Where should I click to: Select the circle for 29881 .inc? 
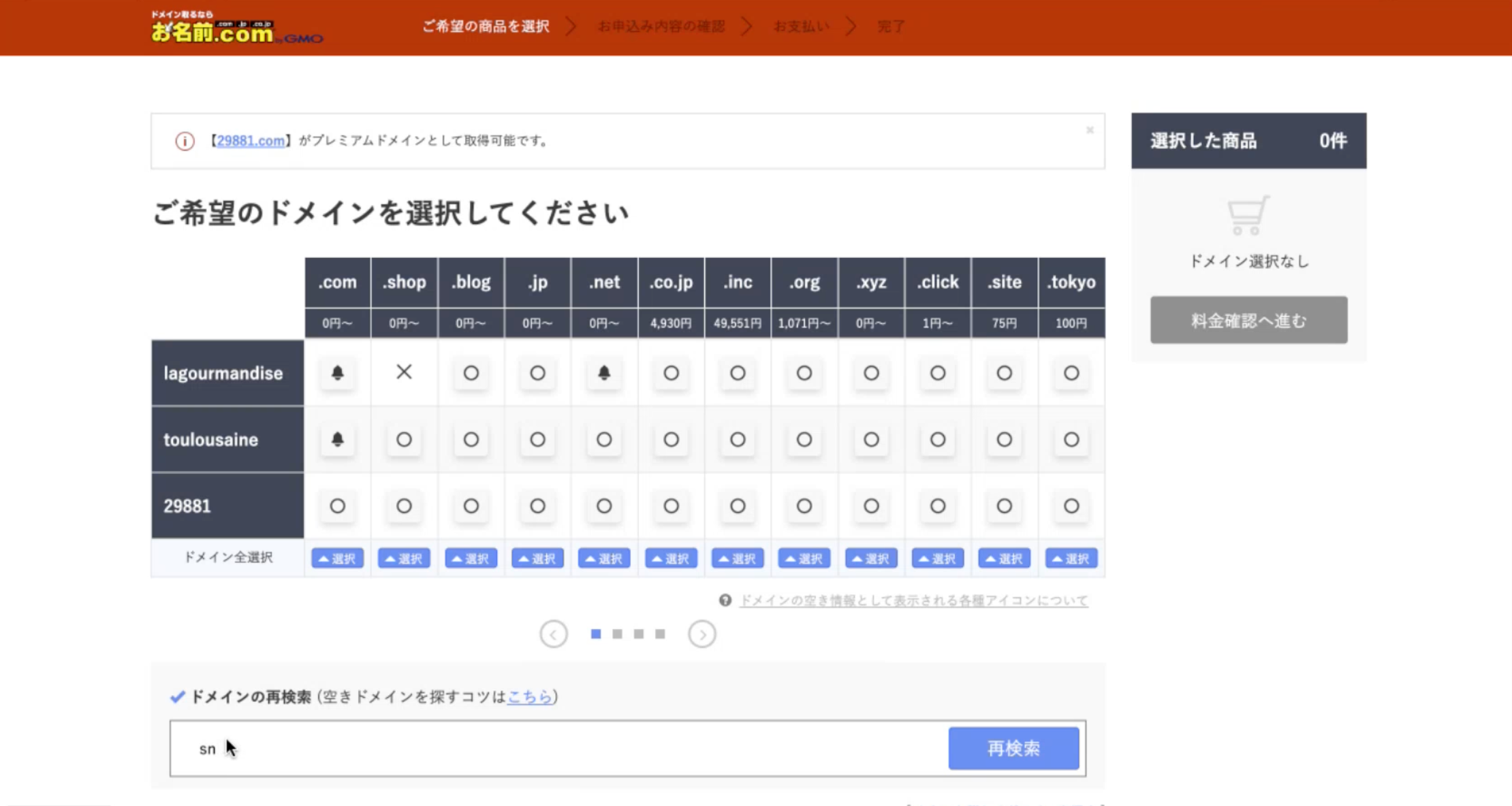(x=737, y=506)
